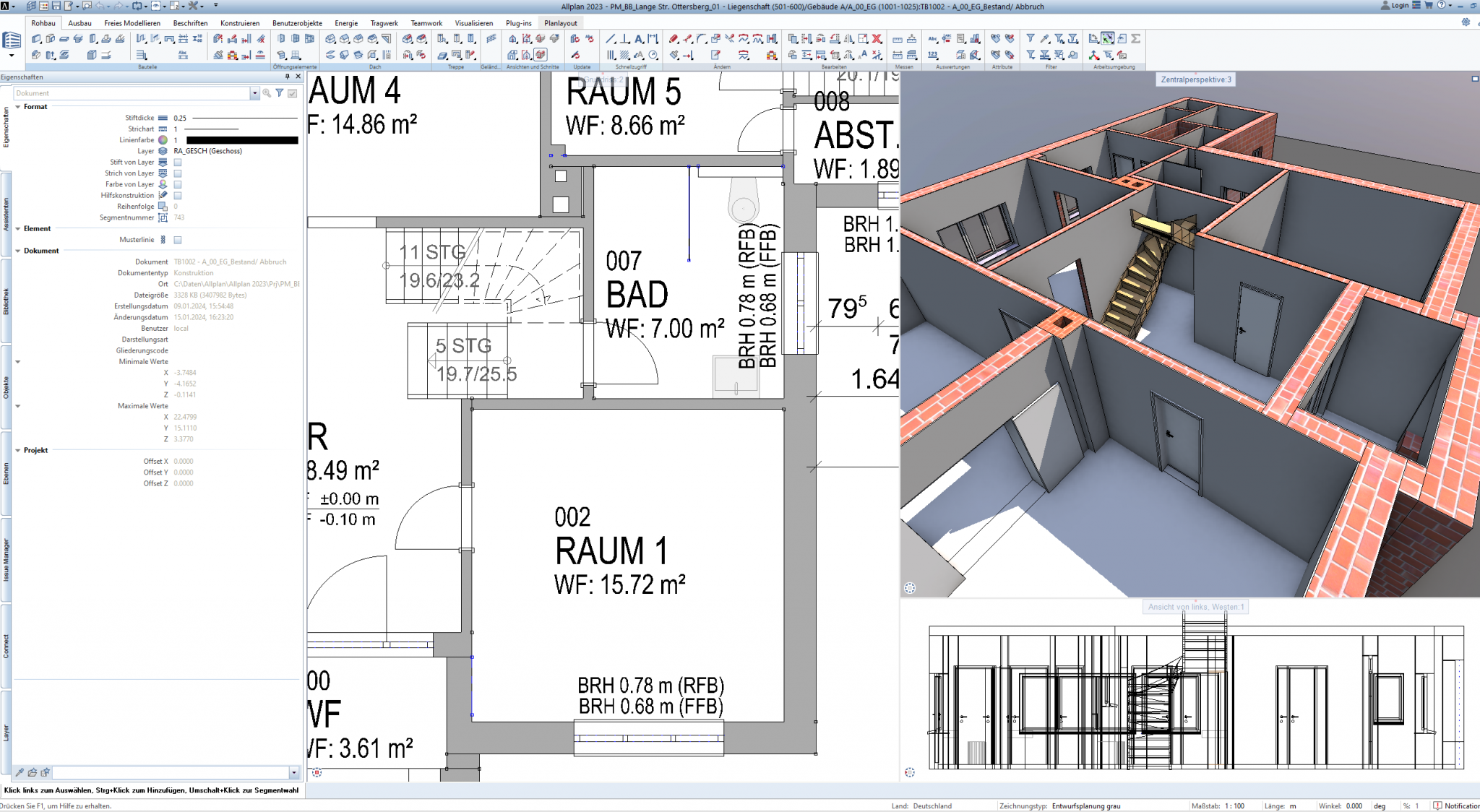The image size is (1480, 812).
Task: Toggle the Musterlinie checkbox
Action: pyautogui.click(x=178, y=240)
